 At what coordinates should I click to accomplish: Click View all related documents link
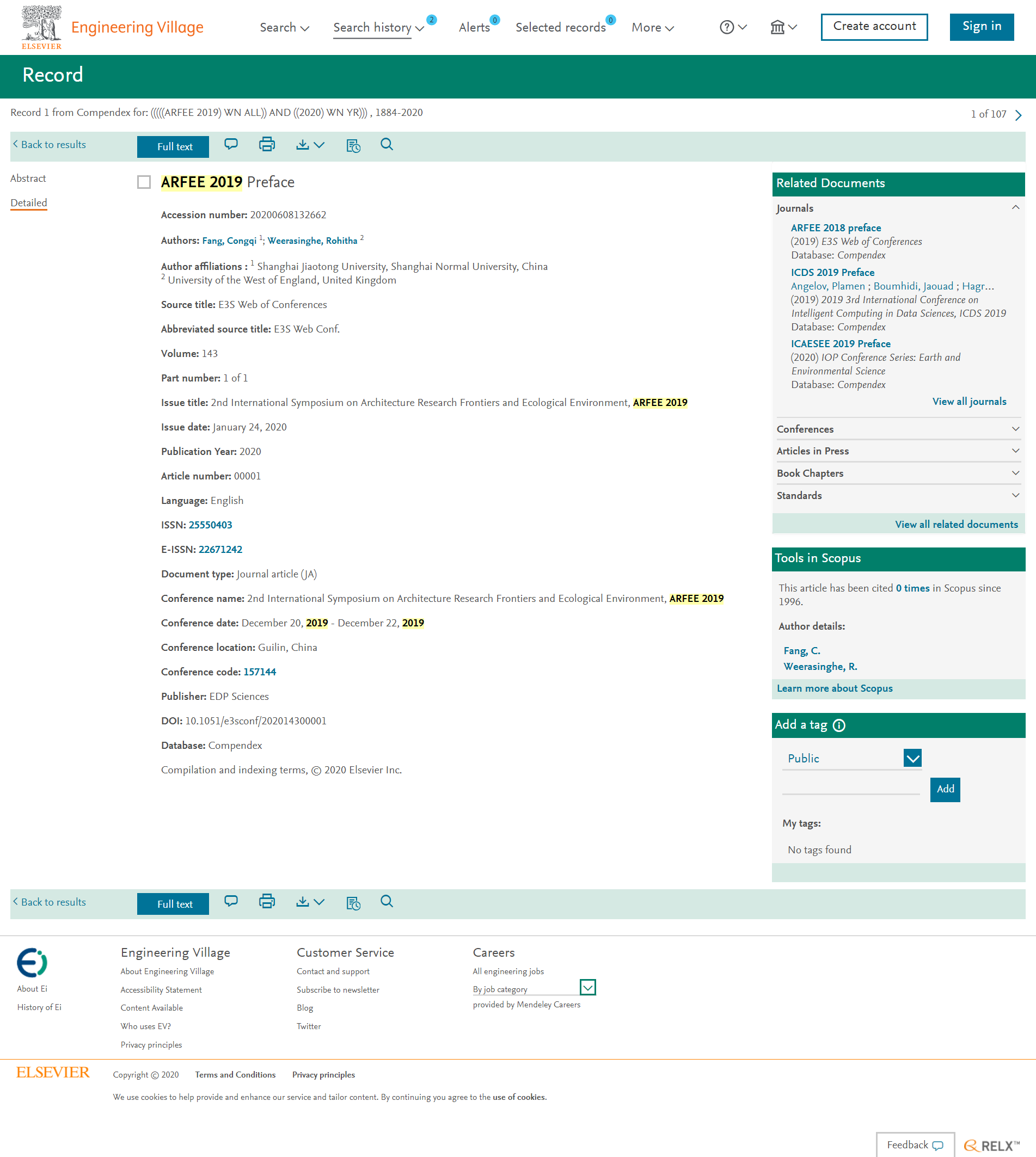[957, 524]
